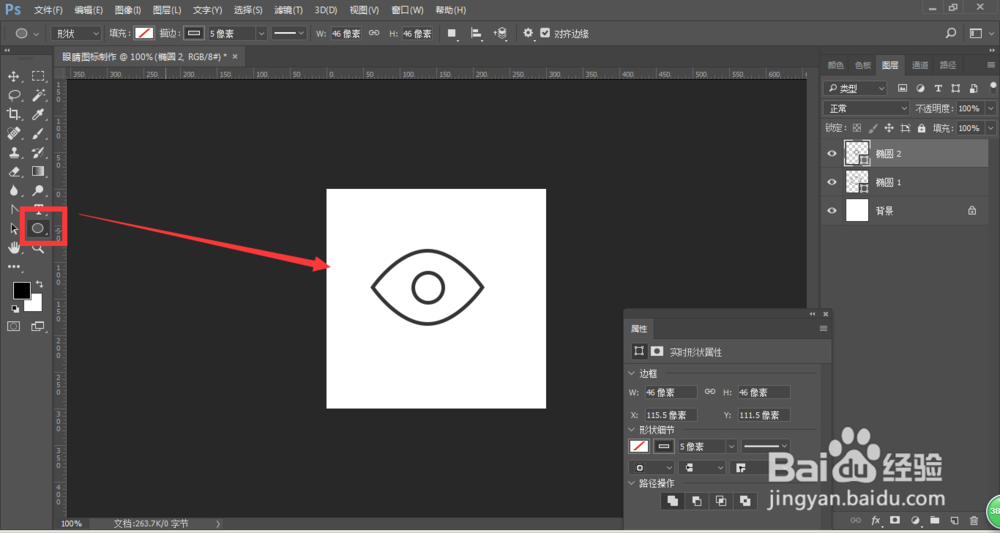Toggle lock transparent pixels
This screenshot has height=533, width=1000.
[857, 128]
